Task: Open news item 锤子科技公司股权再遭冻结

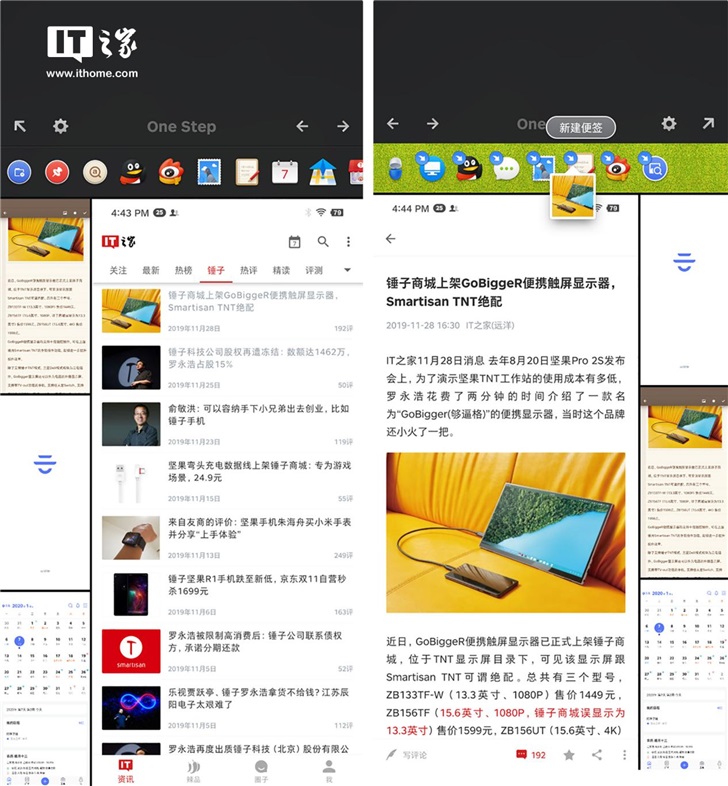Action: tap(228, 367)
